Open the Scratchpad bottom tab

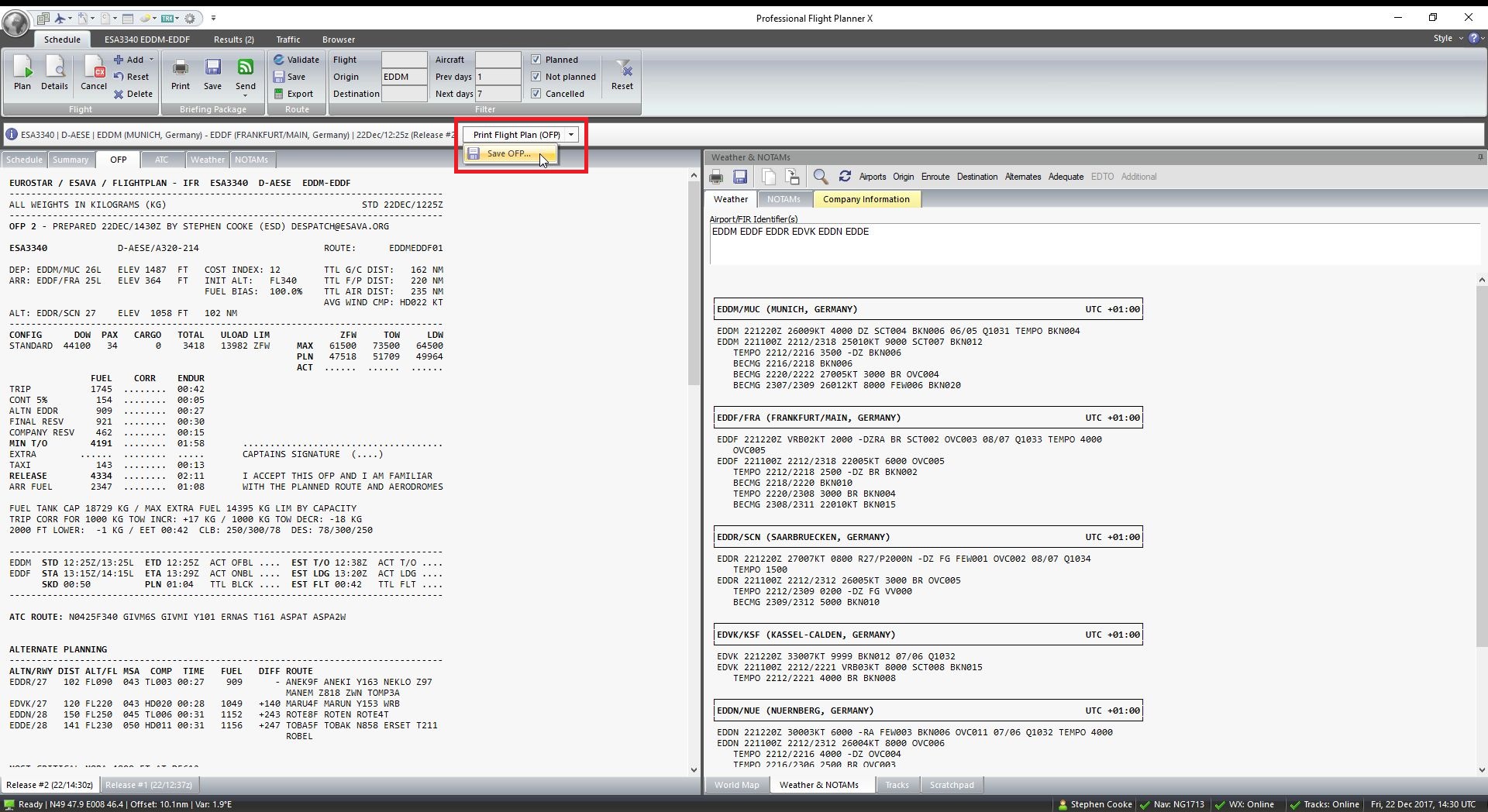[952, 785]
